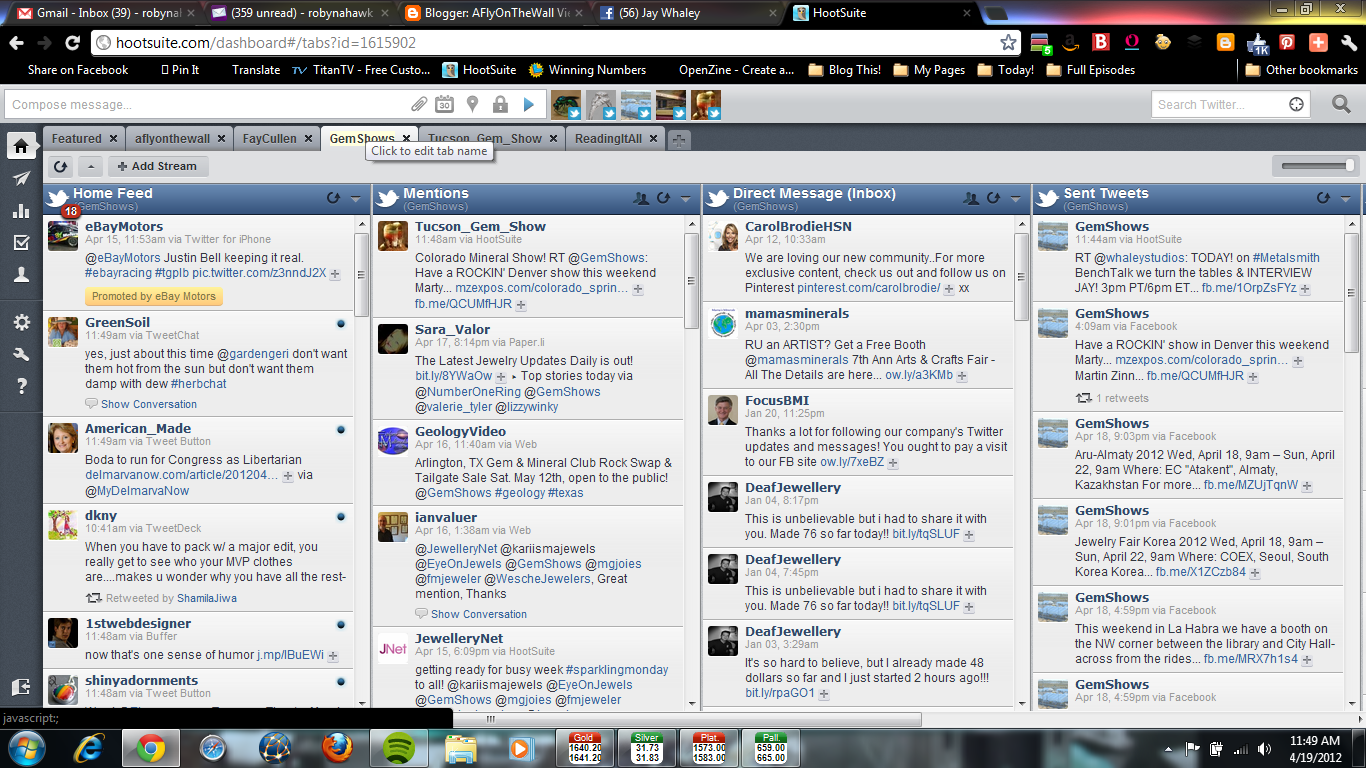Open the Home Feed stream options dropdown arrow

click(x=355, y=198)
